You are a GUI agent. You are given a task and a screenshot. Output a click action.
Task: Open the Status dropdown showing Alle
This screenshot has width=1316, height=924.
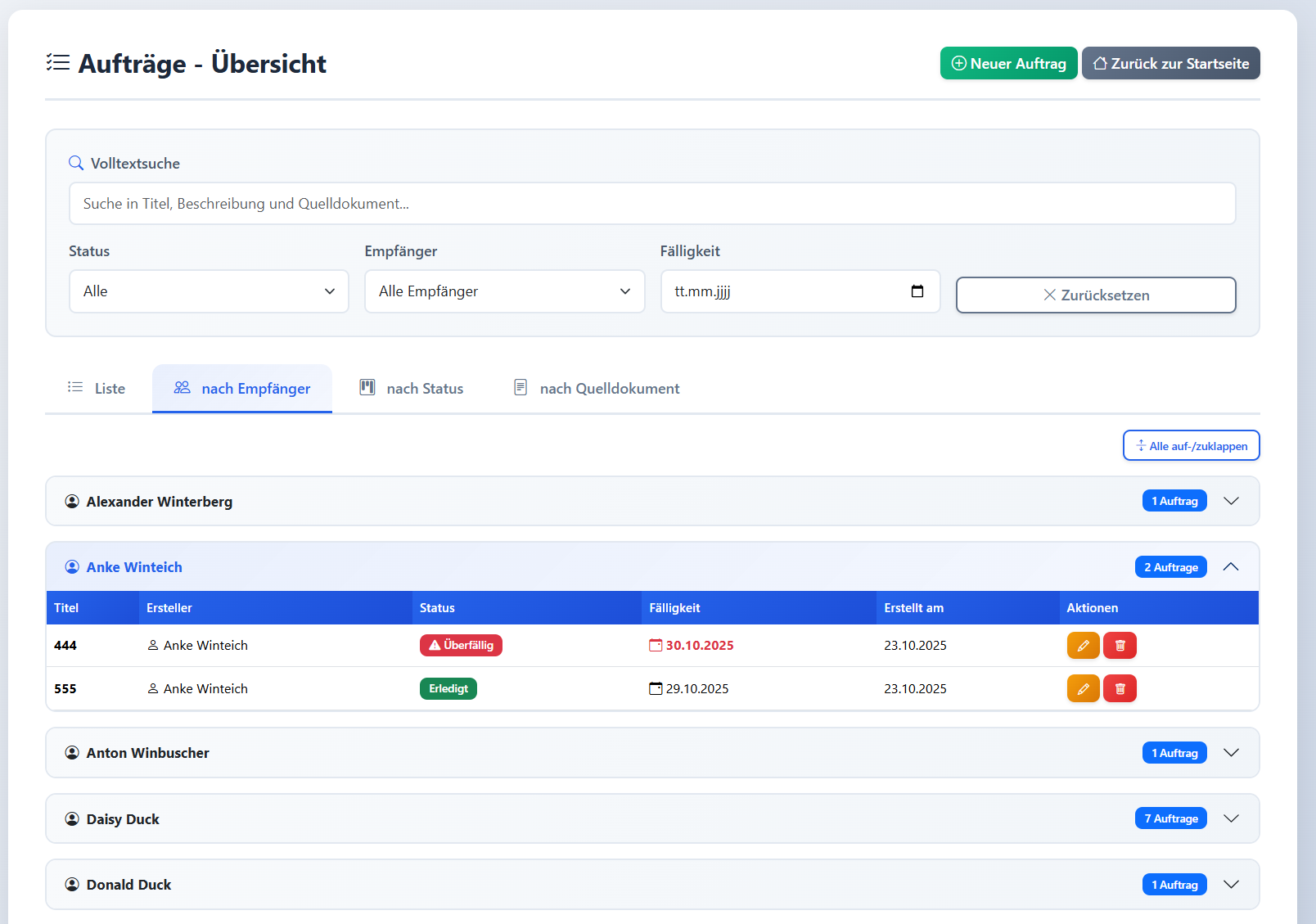point(209,291)
